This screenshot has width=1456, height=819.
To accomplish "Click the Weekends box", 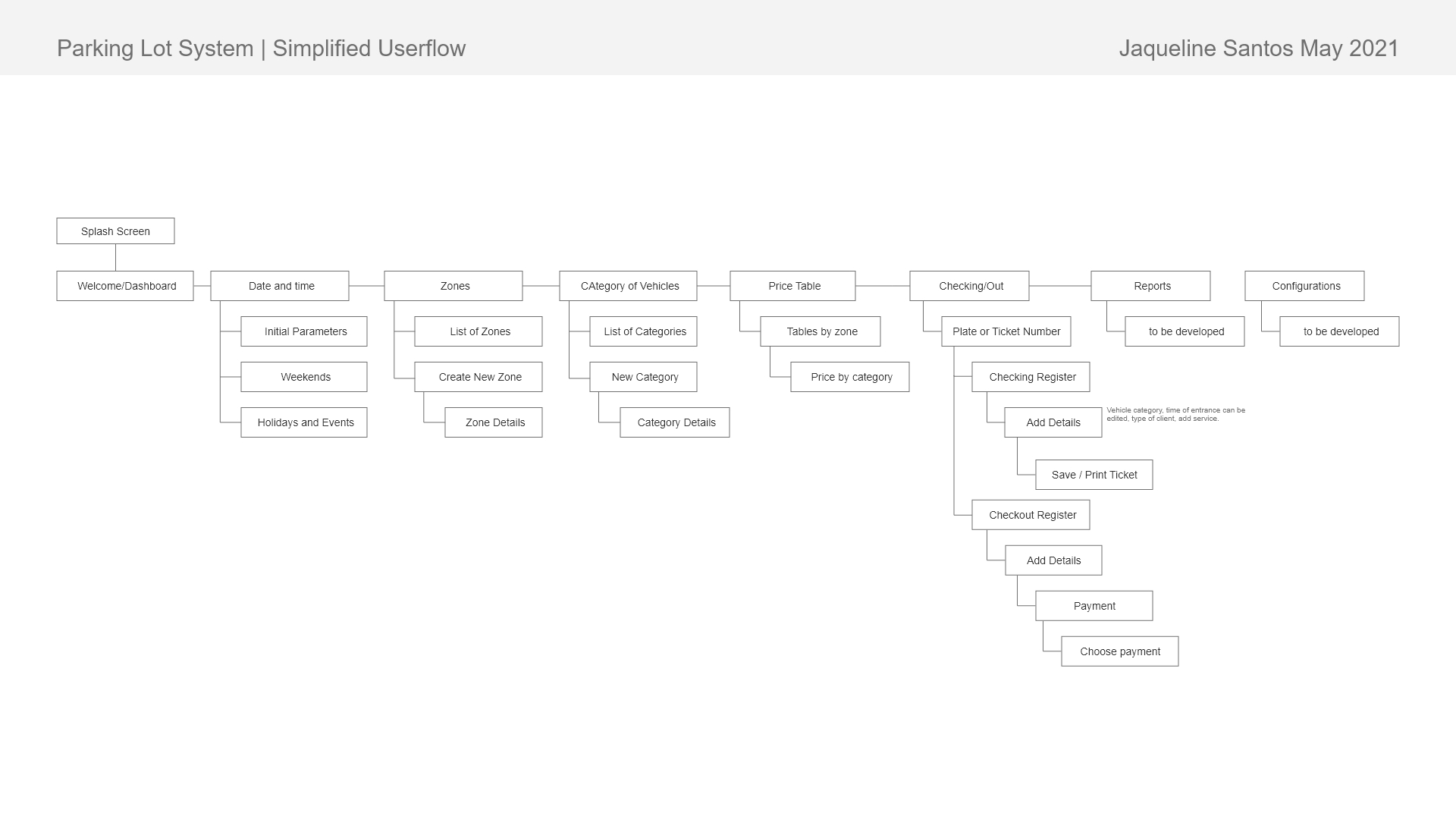I will pyautogui.click(x=304, y=377).
